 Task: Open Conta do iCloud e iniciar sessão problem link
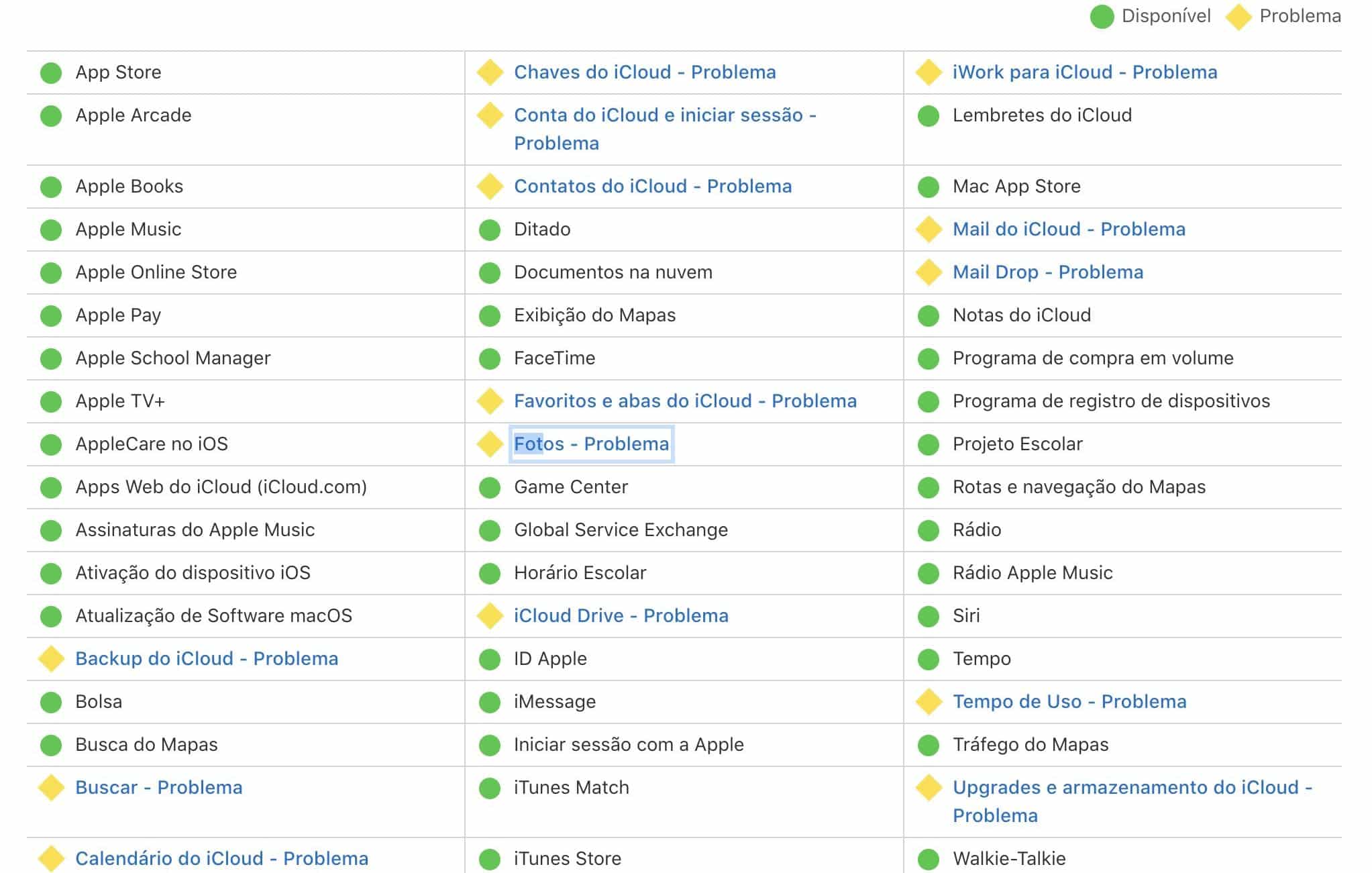tap(665, 130)
